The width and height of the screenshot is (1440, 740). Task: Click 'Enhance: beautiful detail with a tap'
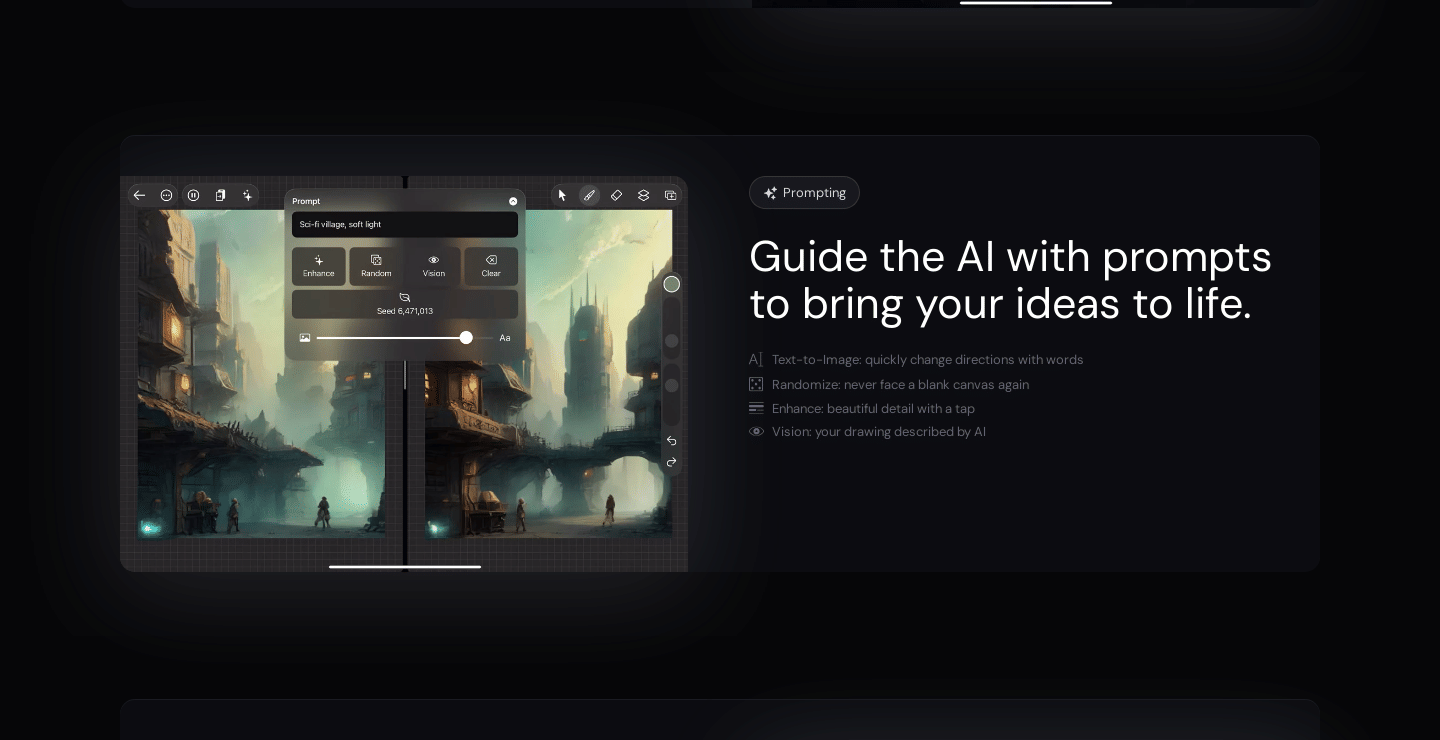pyautogui.click(x=873, y=408)
